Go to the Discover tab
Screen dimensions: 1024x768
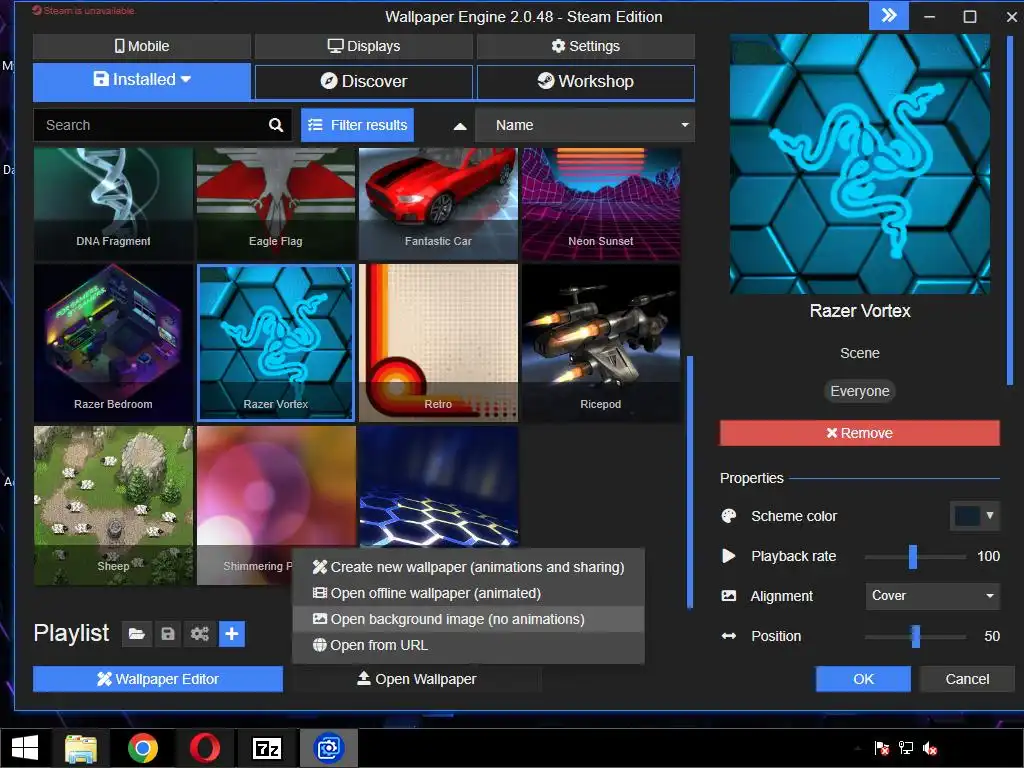click(364, 82)
